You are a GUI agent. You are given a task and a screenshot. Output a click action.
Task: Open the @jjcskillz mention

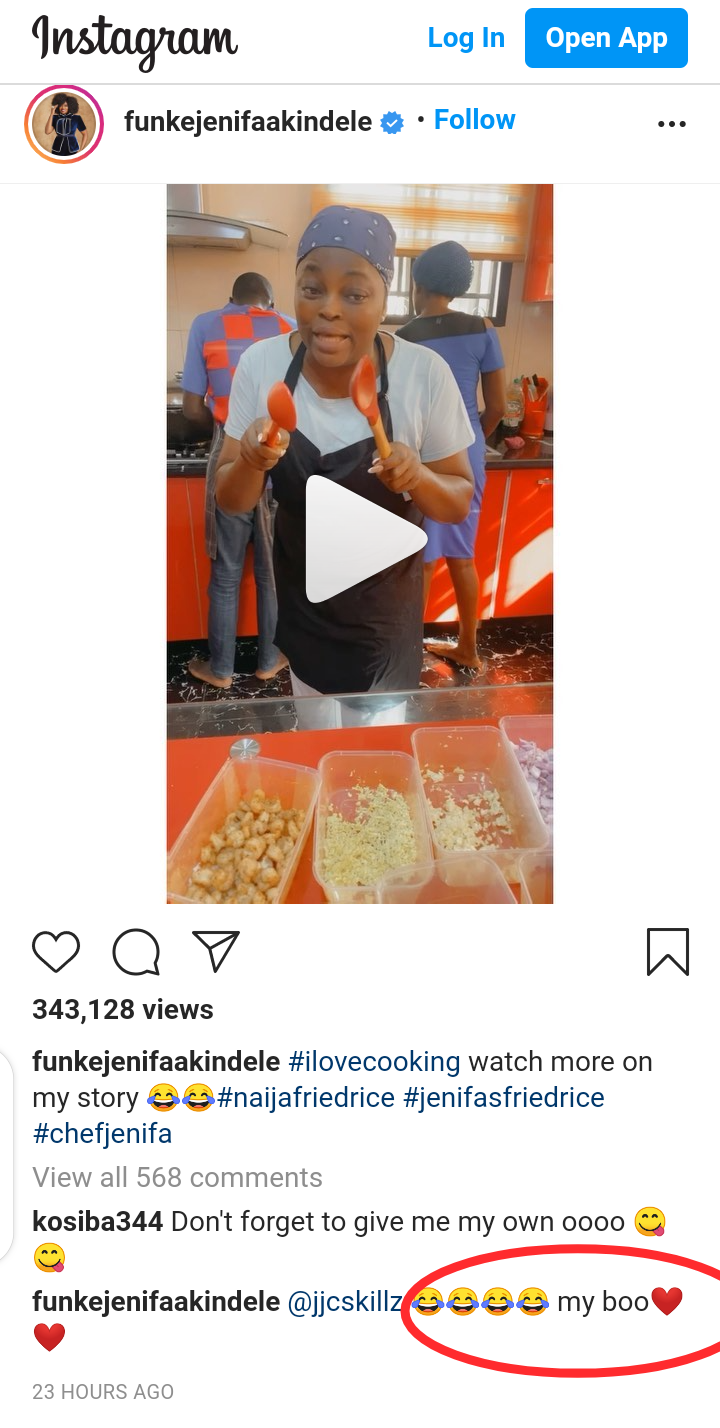point(345,1302)
